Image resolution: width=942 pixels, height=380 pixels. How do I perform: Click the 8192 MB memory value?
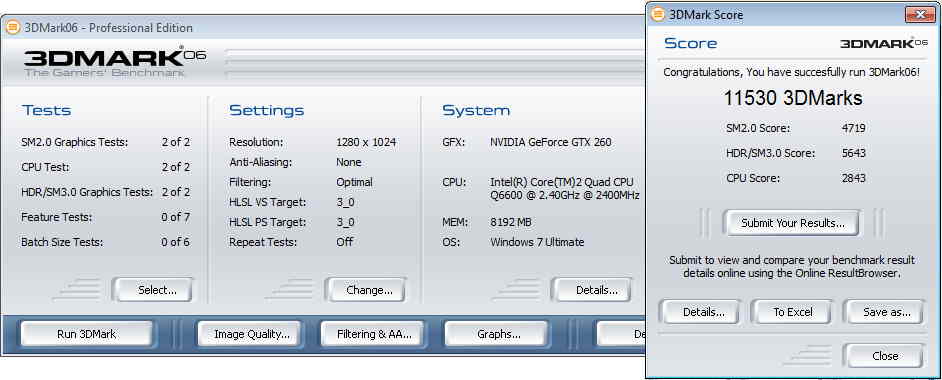tap(511, 222)
